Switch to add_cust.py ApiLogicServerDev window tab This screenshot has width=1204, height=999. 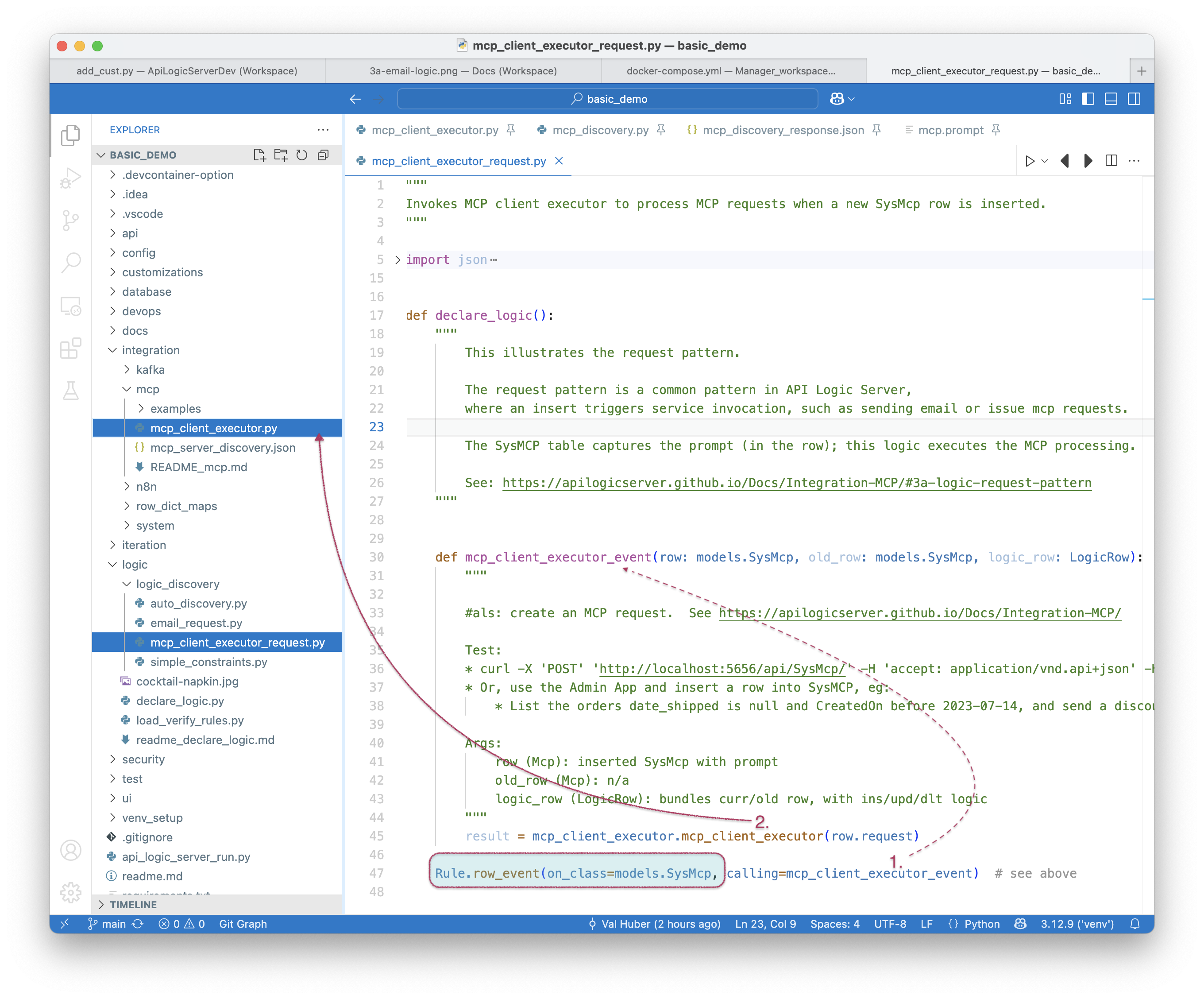[187, 71]
